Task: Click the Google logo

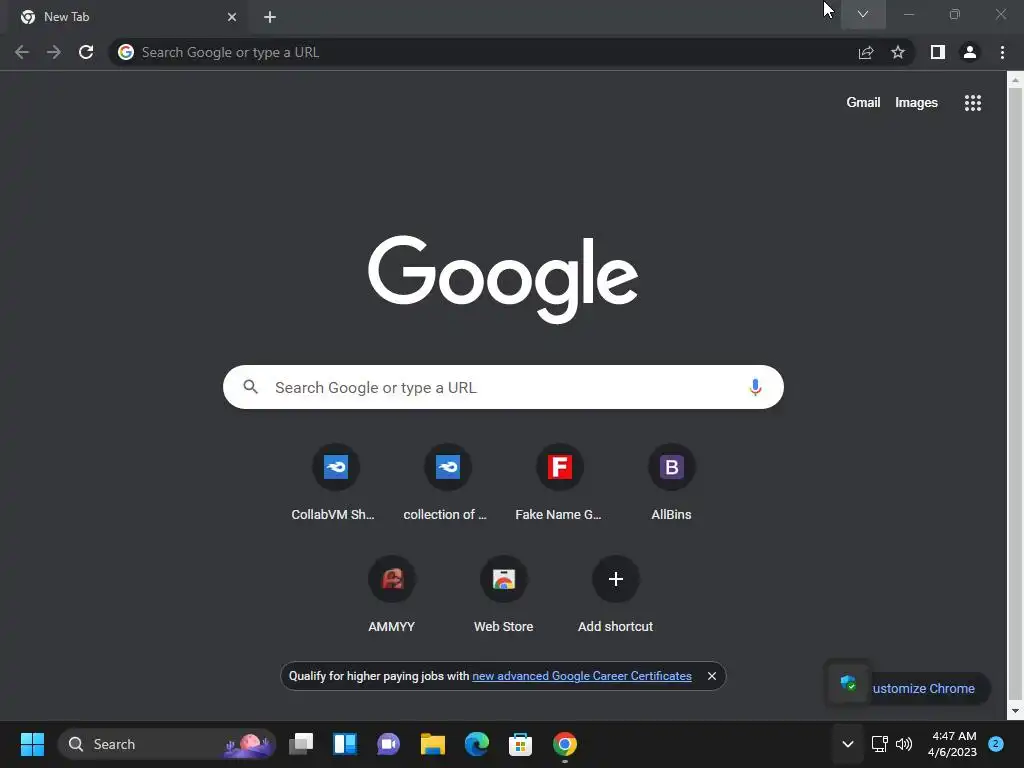Action: click(x=503, y=279)
